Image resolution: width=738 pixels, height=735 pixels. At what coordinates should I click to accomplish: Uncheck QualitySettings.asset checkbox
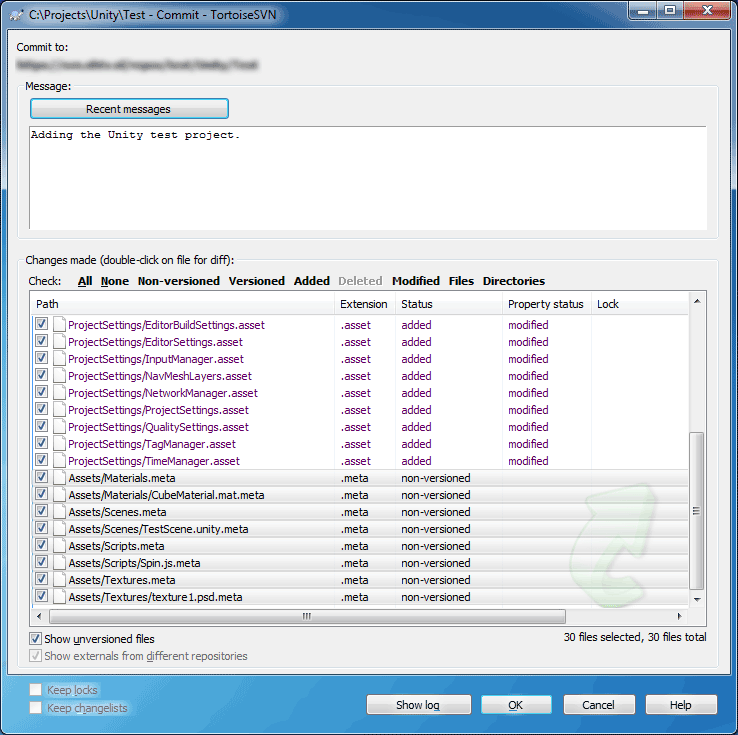click(41, 425)
